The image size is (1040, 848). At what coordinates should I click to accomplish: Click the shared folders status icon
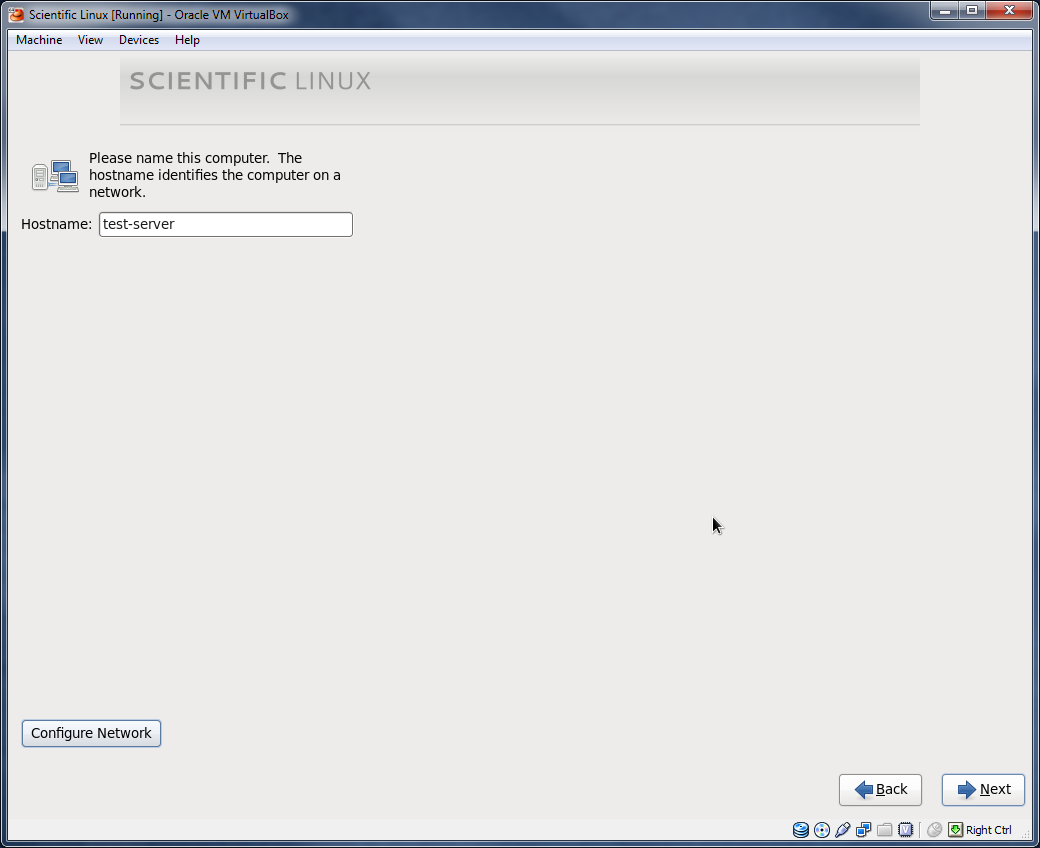click(884, 829)
